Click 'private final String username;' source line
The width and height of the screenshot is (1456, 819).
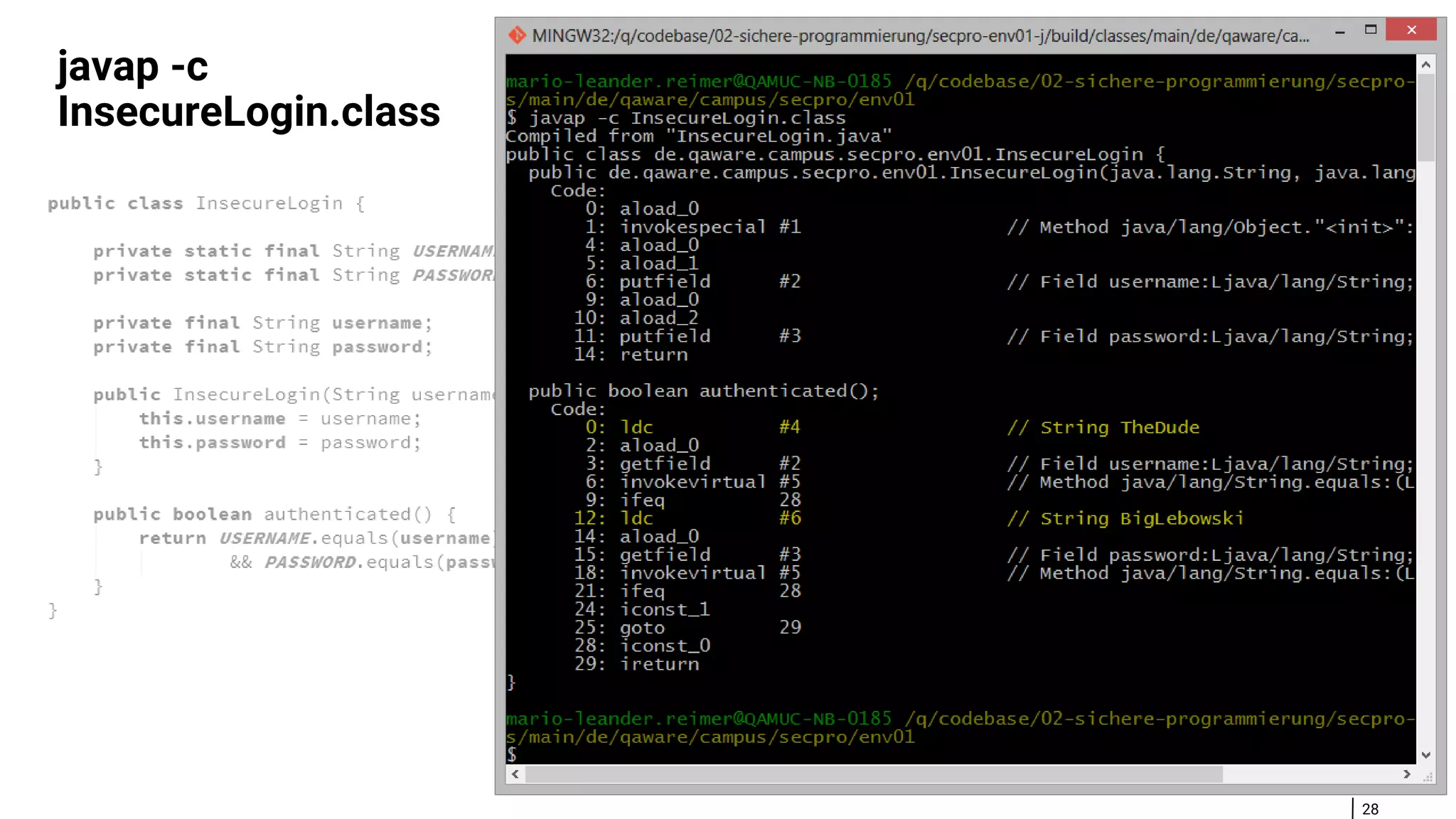262,323
